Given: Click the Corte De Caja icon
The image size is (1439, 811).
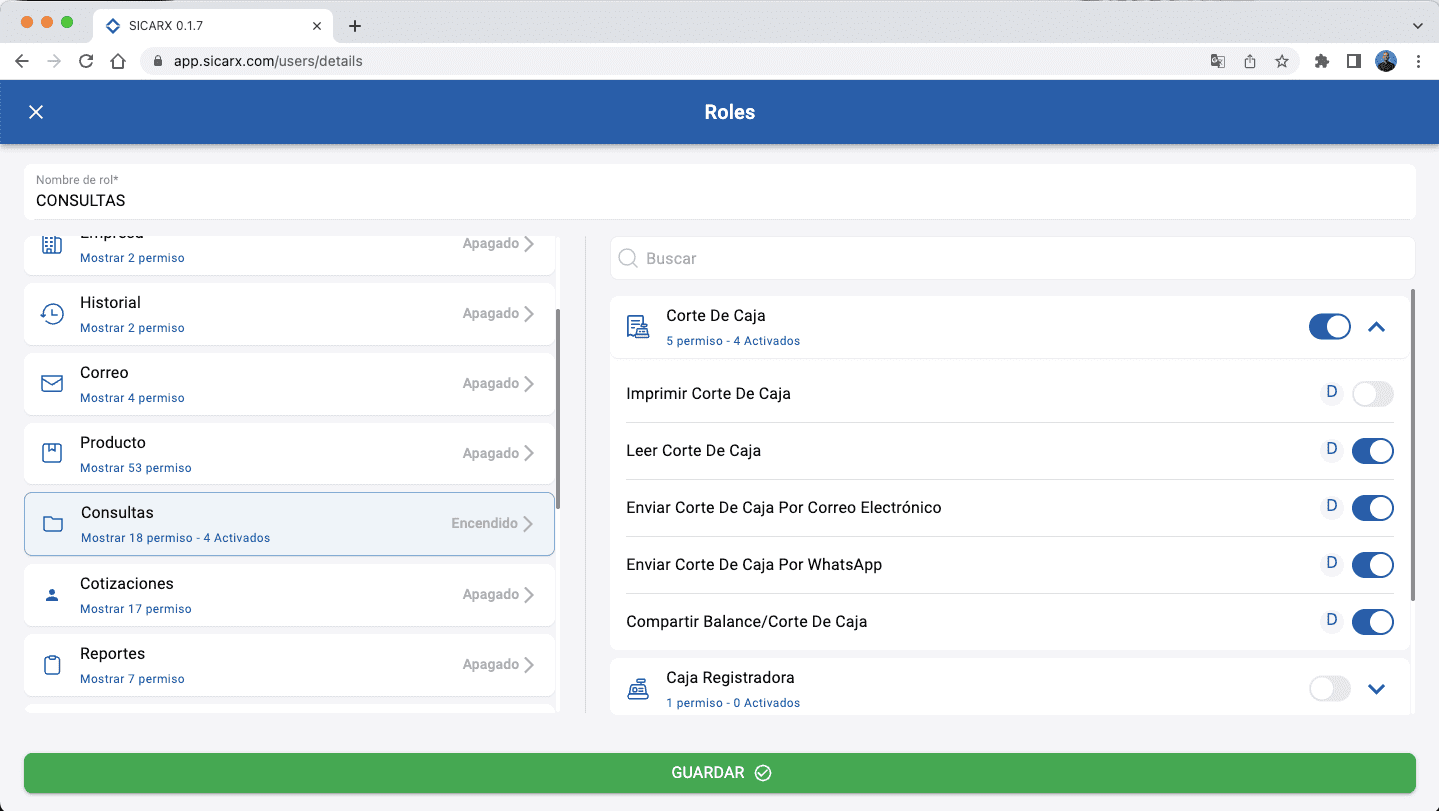Looking at the screenshot, I should tap(638, 327).
